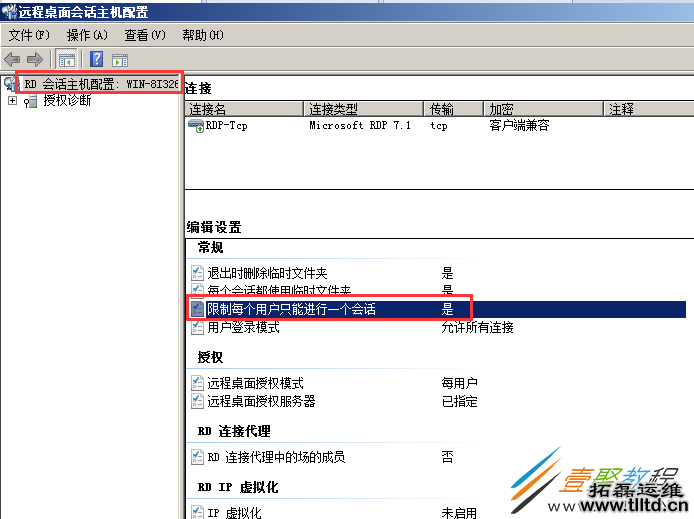This screenshot has width=694, height=519.
Task: Click 未启用 IP virtualization value
Action: tap(459, 512)
